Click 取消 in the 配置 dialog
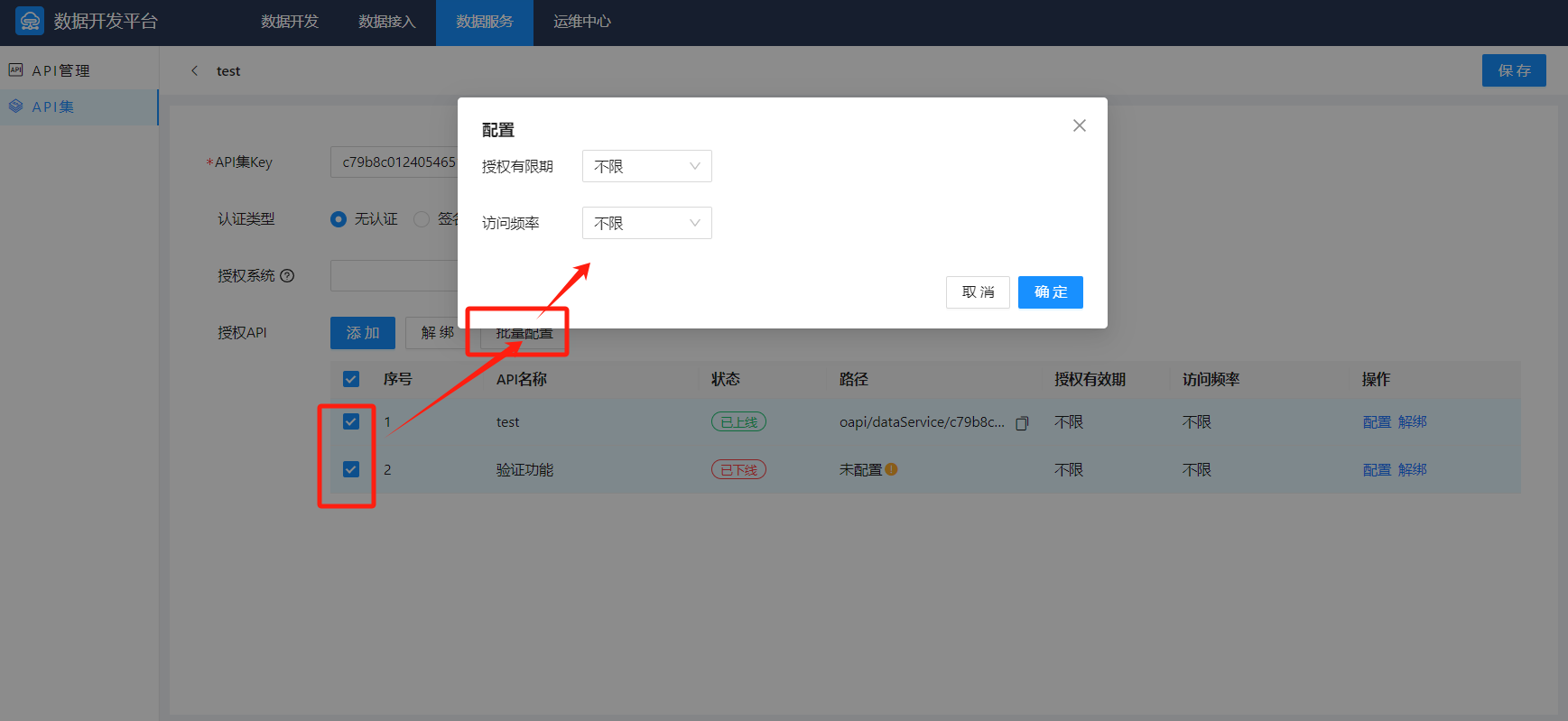Image resolution: width=1568 pixels, height=721 pixels. pos(978,292)
